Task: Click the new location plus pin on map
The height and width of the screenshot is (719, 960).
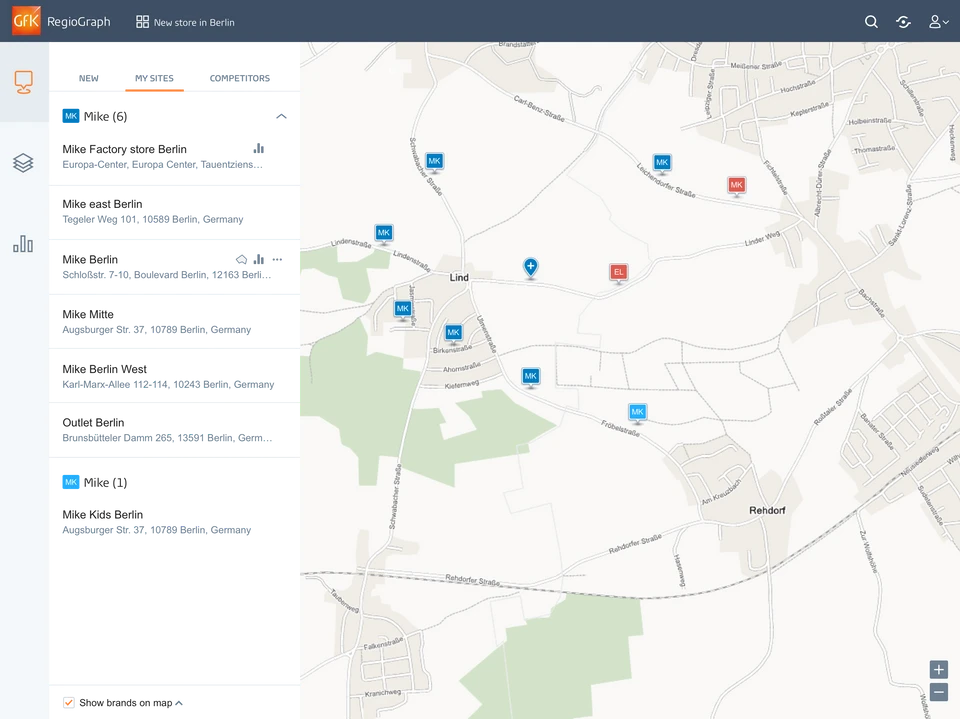Action: (530, 268)
